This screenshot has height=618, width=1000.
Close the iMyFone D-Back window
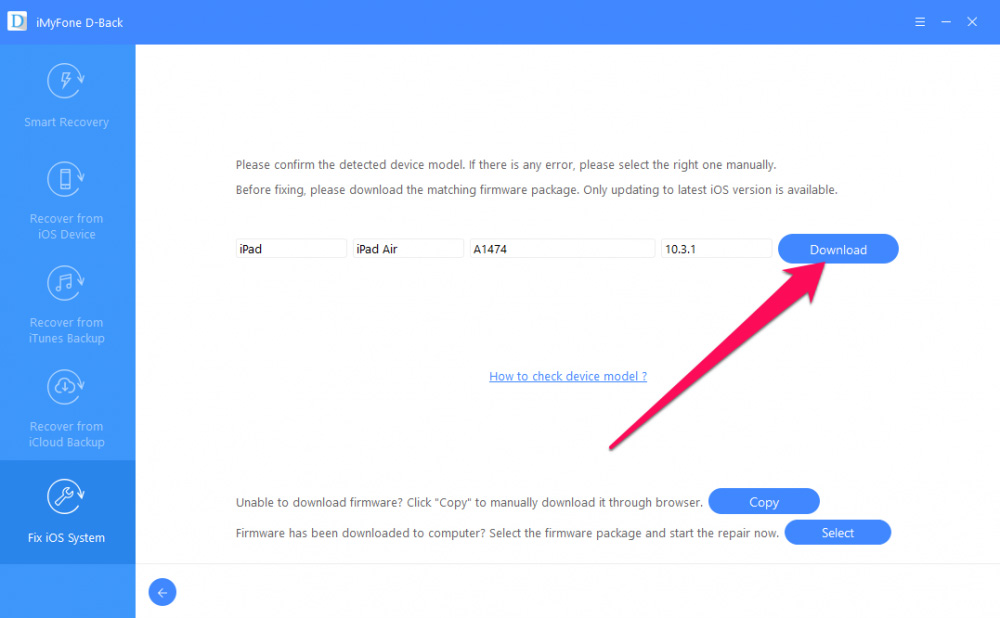972,22
